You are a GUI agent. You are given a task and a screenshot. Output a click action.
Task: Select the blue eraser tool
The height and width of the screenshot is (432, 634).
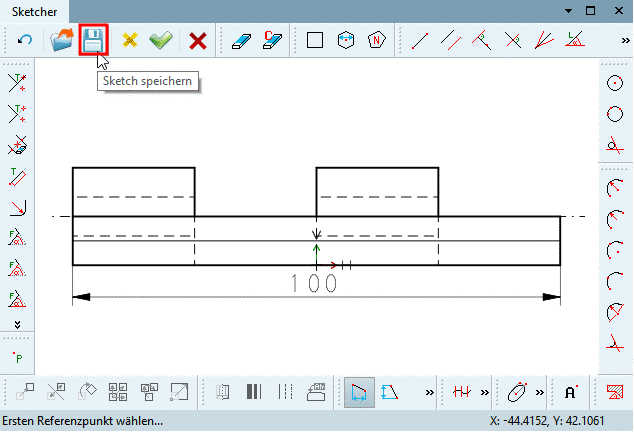(x=241, y=41)
